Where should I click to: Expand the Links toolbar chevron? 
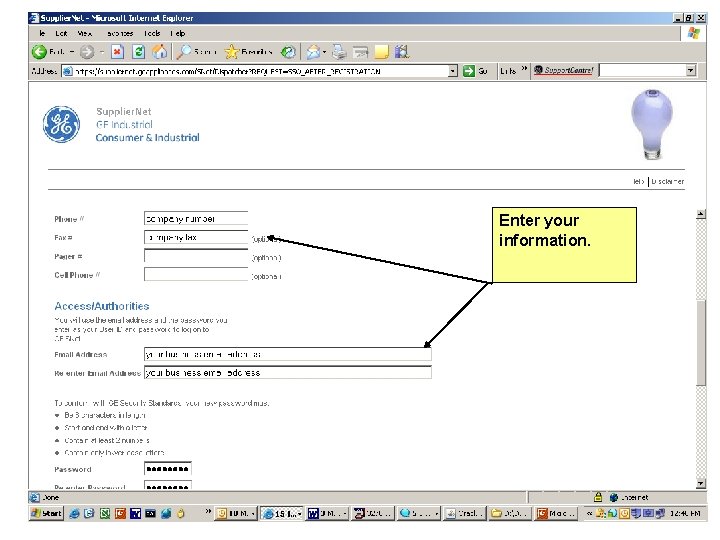click(524, 68)
